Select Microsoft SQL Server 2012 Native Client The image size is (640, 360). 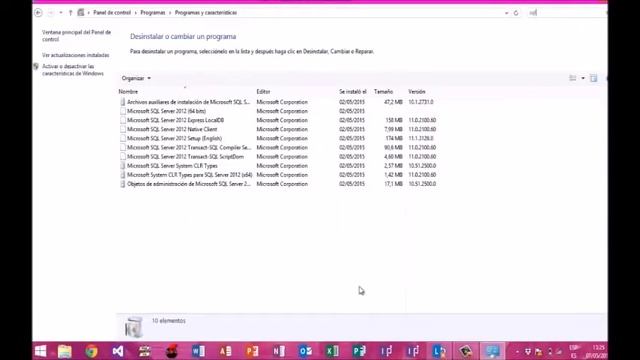pos(278,129)
